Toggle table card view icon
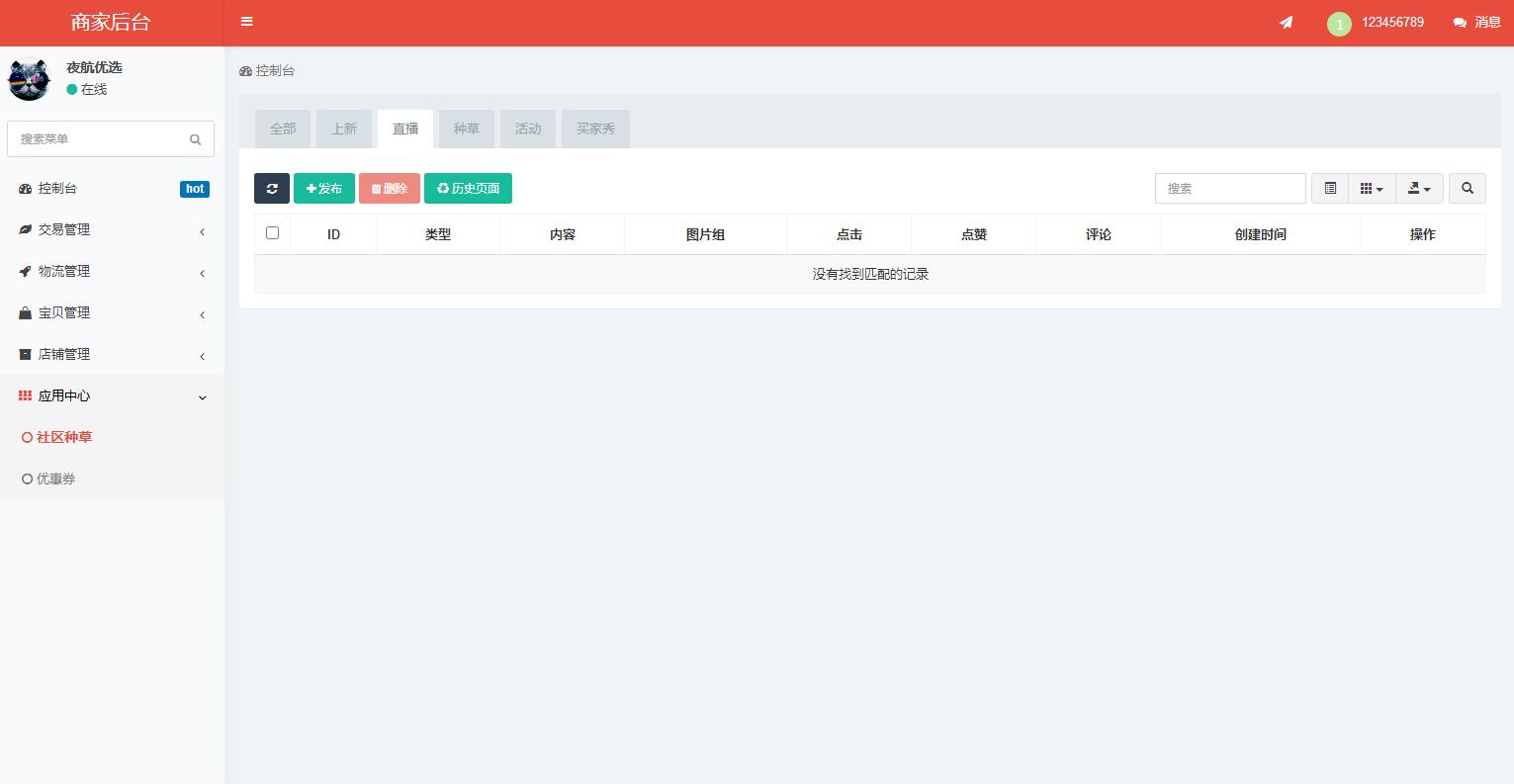 click(x=1330, y=188)
